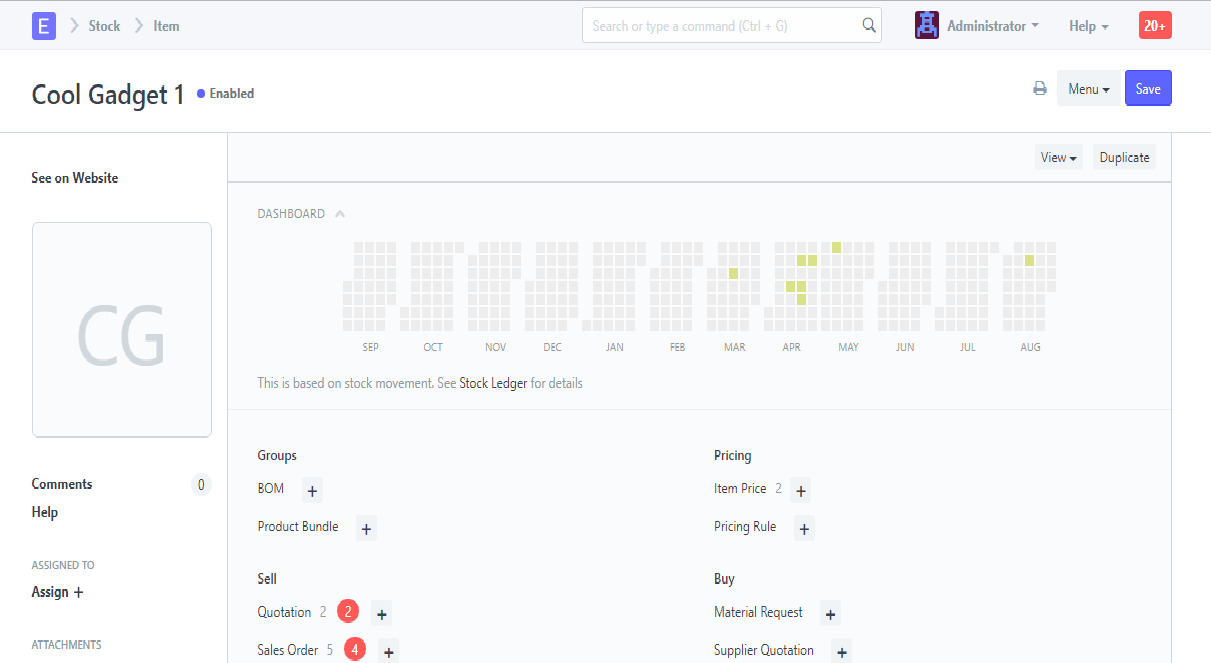Create new Material Request with plus
The height and width of the screenshot is (663, 1211).
[830, 613]
